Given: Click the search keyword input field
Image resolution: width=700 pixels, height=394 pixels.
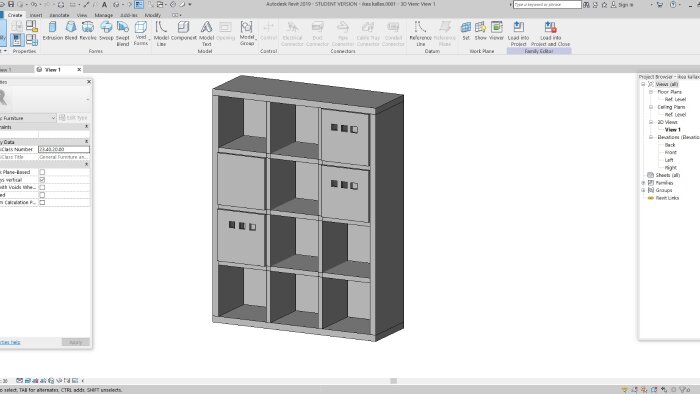Looking at the screenshot, I should click(x=547, y=4).
